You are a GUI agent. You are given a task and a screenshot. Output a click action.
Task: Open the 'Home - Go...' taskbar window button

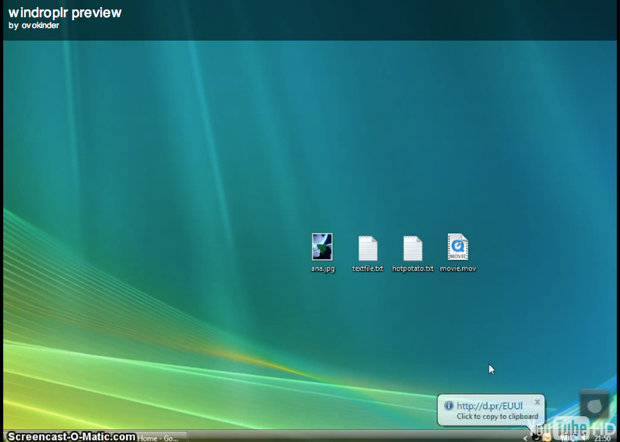click(162, 438)
